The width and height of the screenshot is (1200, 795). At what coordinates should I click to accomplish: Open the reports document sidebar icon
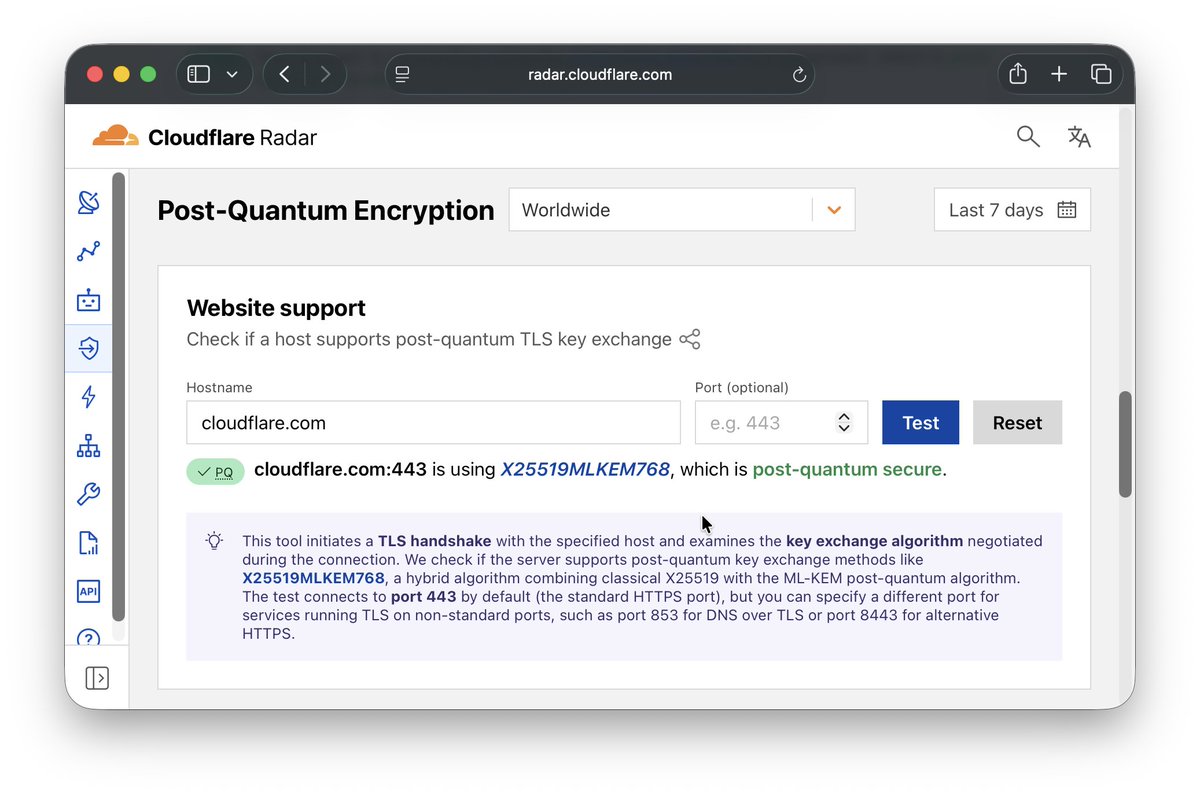[x=89, y=543]
